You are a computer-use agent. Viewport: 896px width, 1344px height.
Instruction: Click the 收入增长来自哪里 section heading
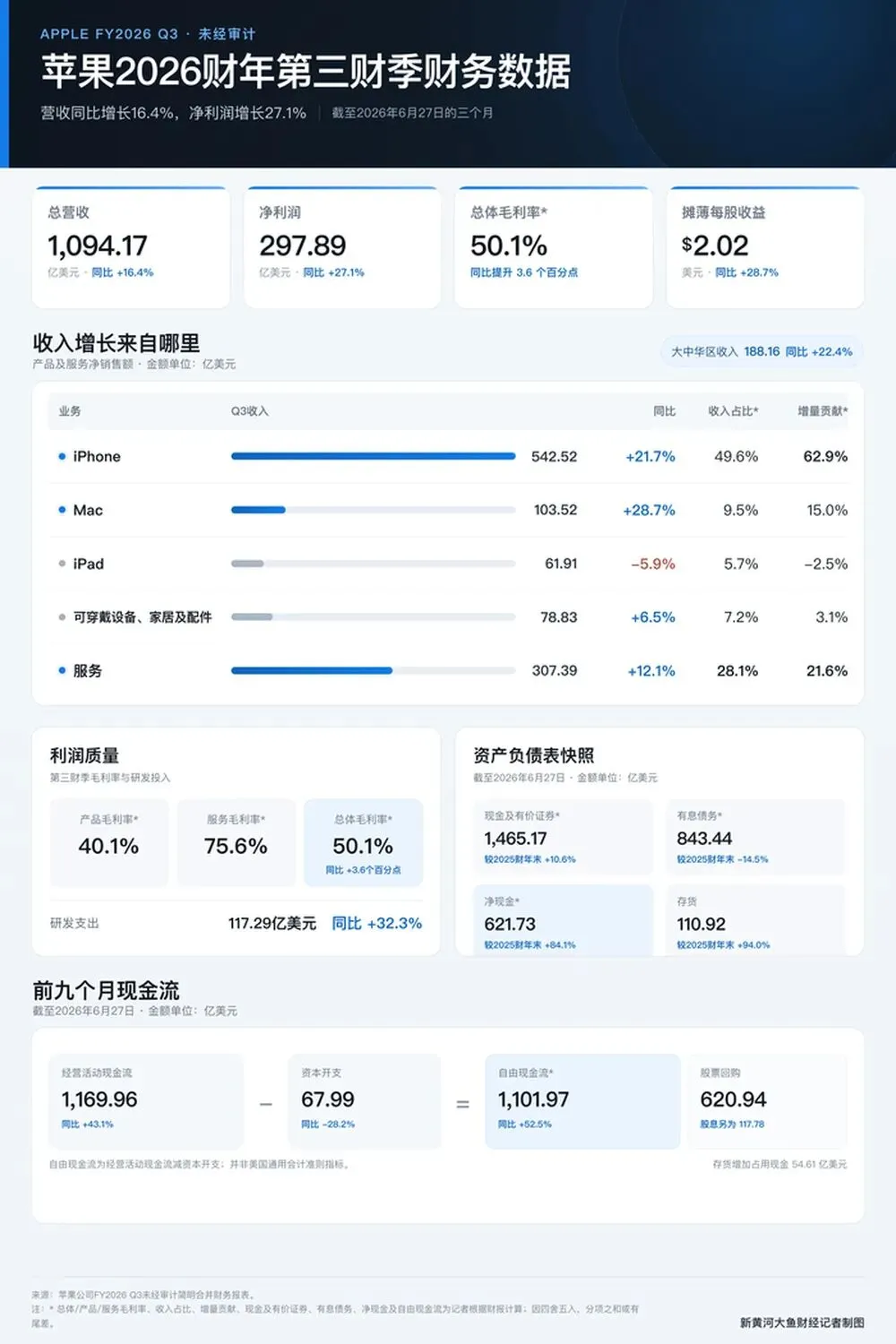click(116, 343)
